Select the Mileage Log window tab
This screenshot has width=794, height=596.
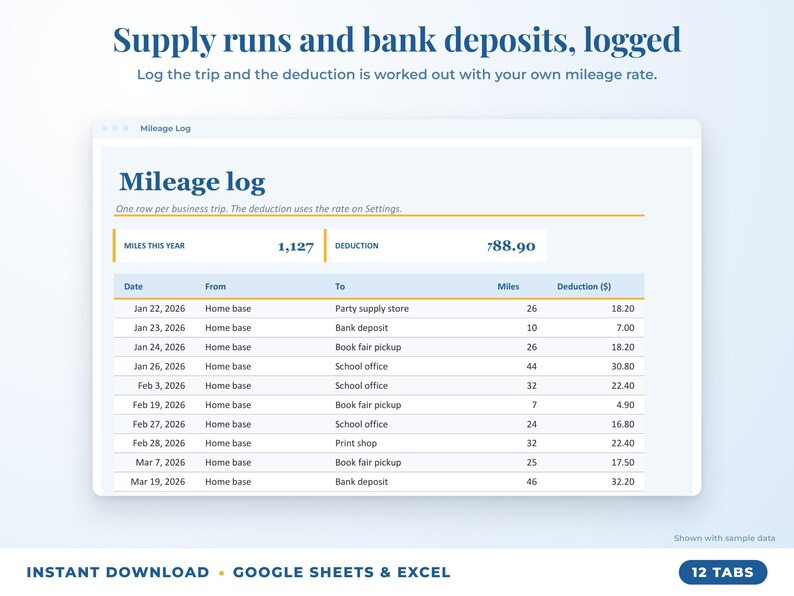click(165, 128)
